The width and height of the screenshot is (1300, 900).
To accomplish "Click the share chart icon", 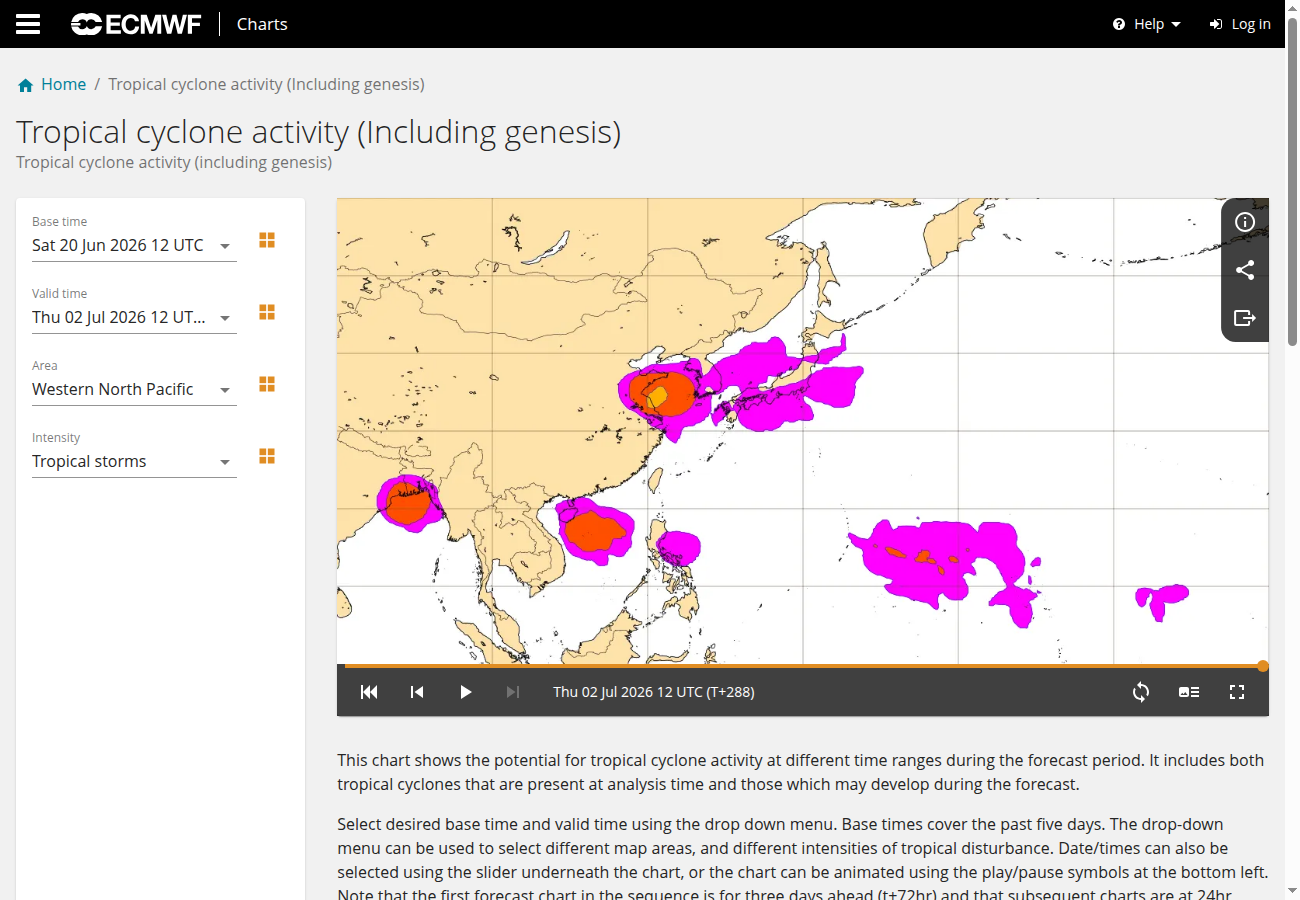I will pyautogui.click(x=1245, y=270).
